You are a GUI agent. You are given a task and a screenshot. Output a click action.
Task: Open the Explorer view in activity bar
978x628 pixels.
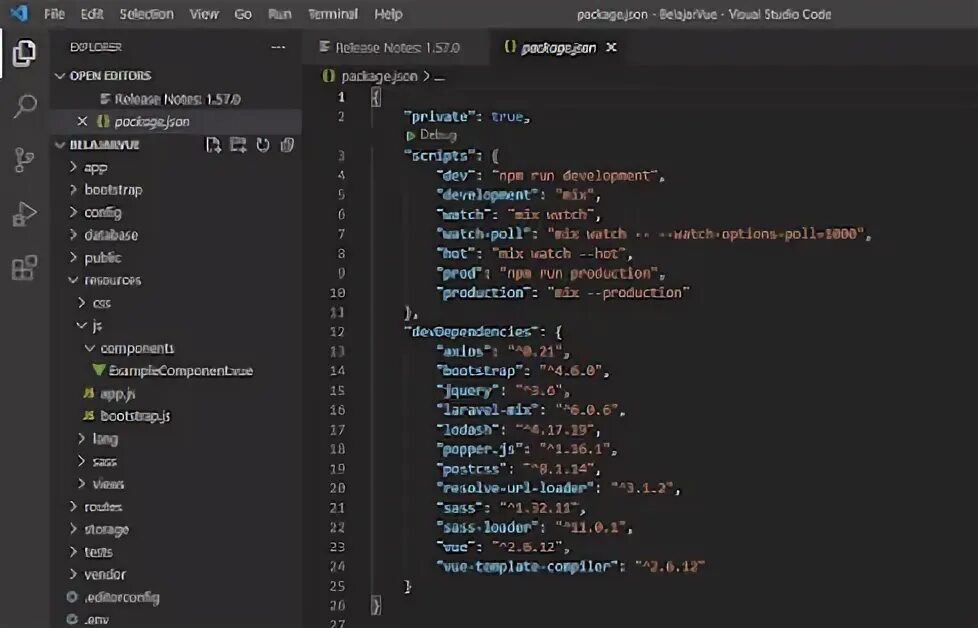pyautogui.click(x=24, y=53)
